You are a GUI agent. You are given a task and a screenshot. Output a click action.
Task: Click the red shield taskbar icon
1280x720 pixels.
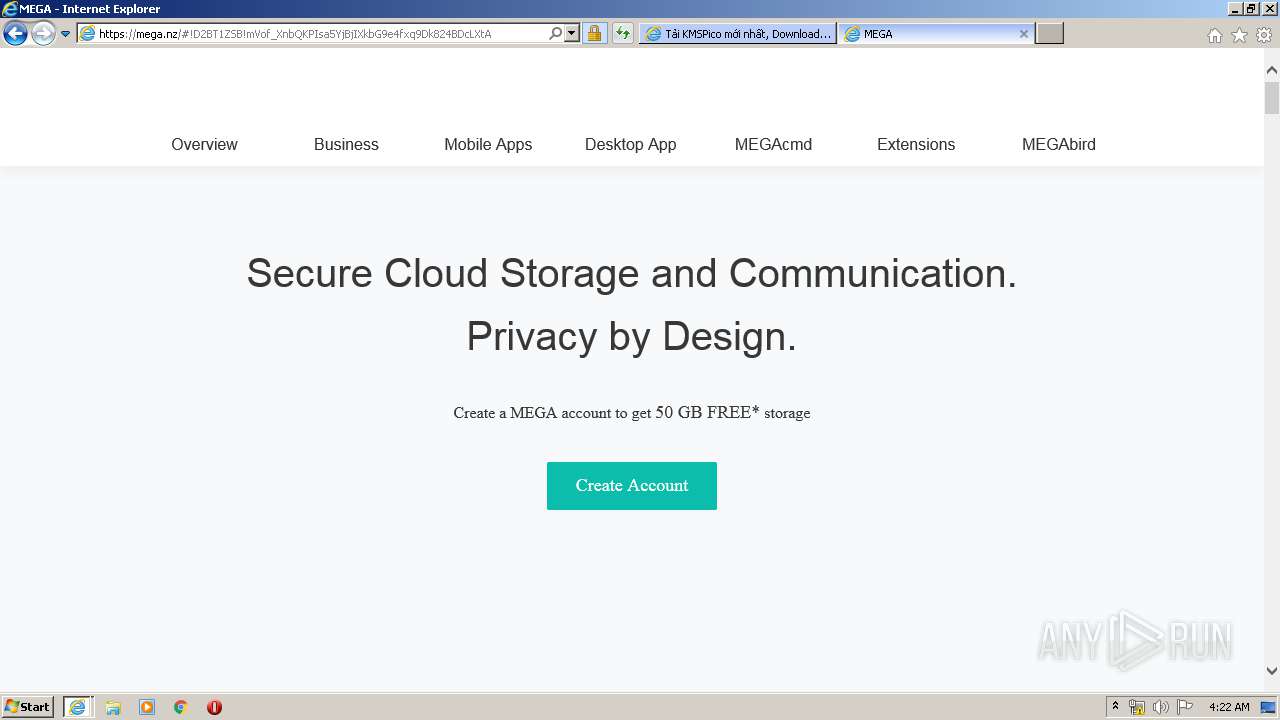point(214,707)
